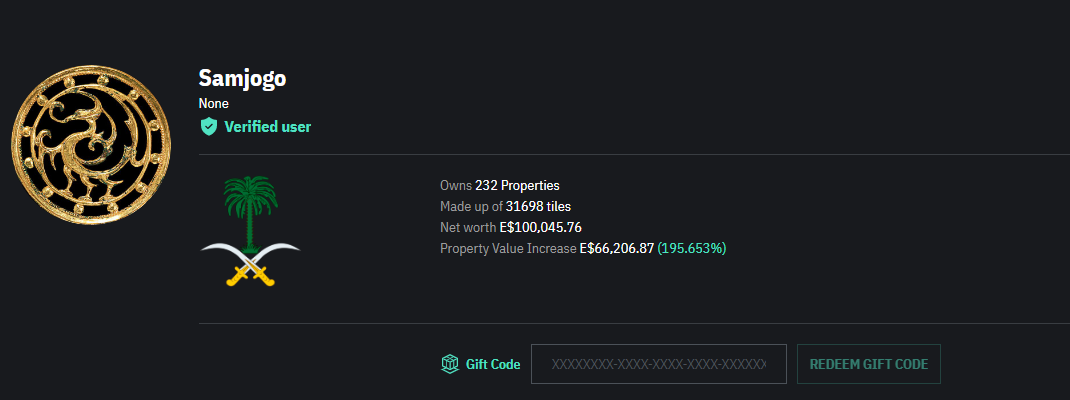The image size is (1070, 400).
Task: Click the gift box icon
Action: 450,364
